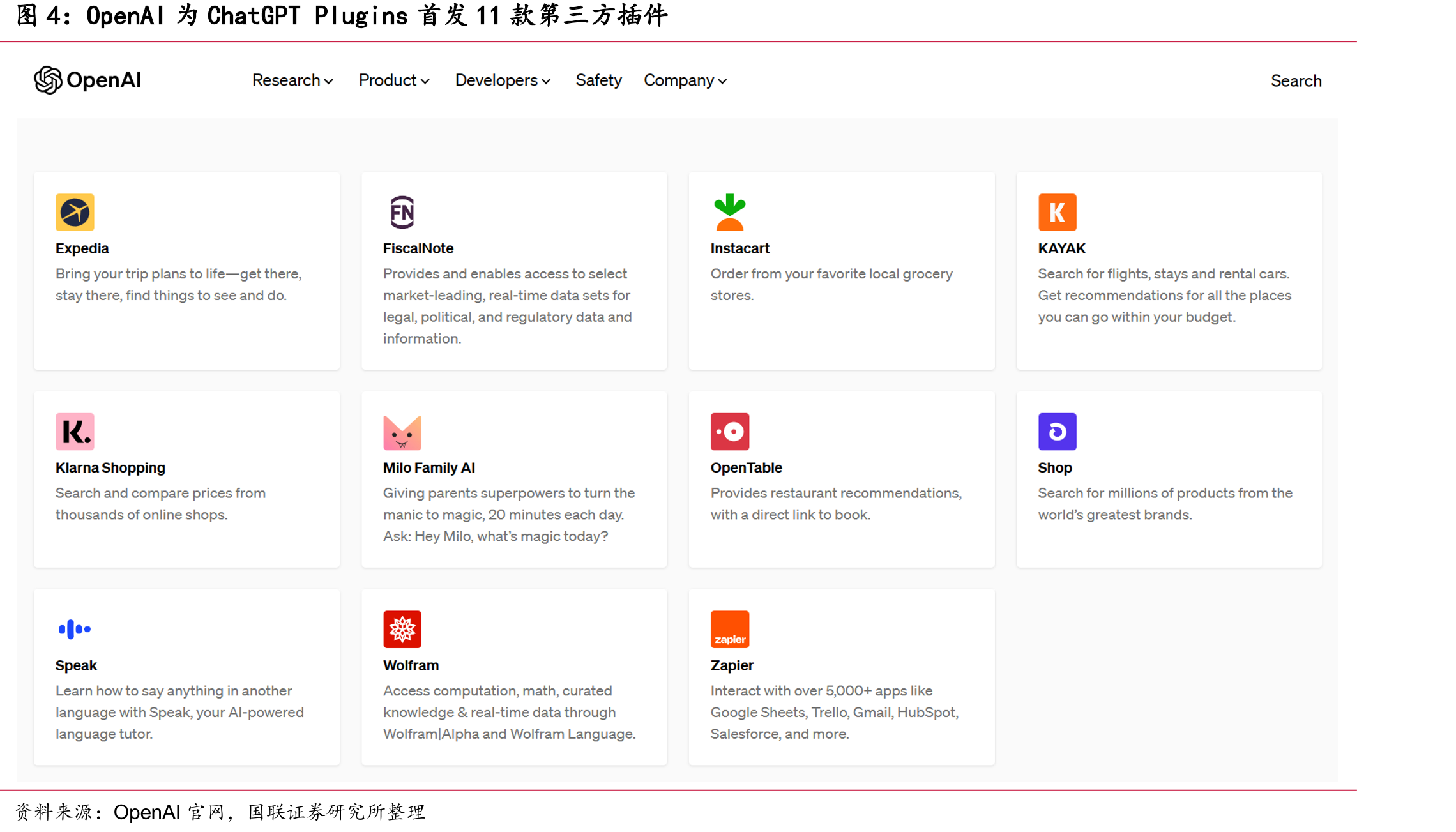Click the OpenTable restaurant recommendations description
The width and height of the screenshot is (1456, 832).
coord(836,504)
